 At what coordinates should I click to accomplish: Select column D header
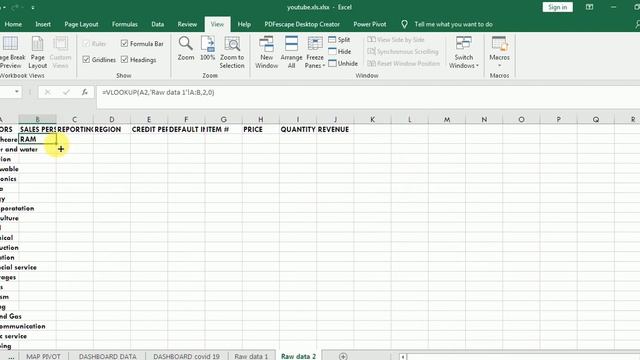coord(111,119)
